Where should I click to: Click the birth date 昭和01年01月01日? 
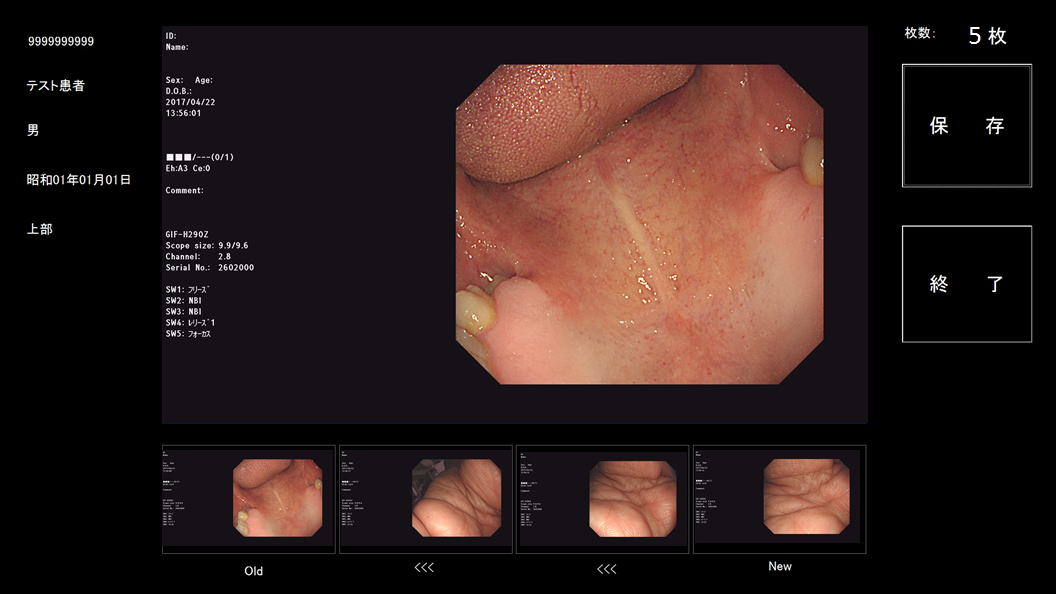click(x=79, y=180)
